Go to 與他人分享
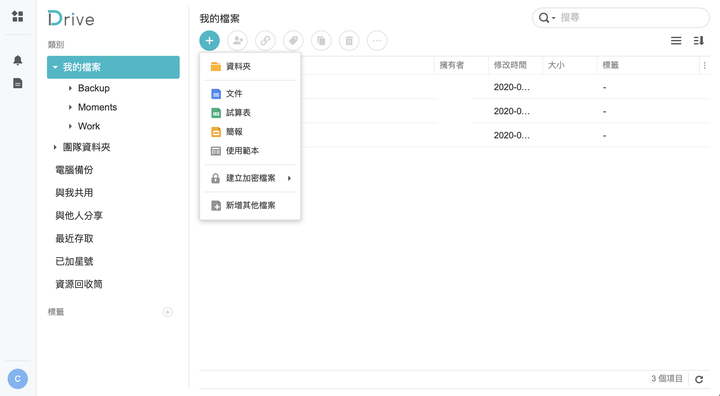This screenshot has height=396, width=720. (x=79, y=216)
